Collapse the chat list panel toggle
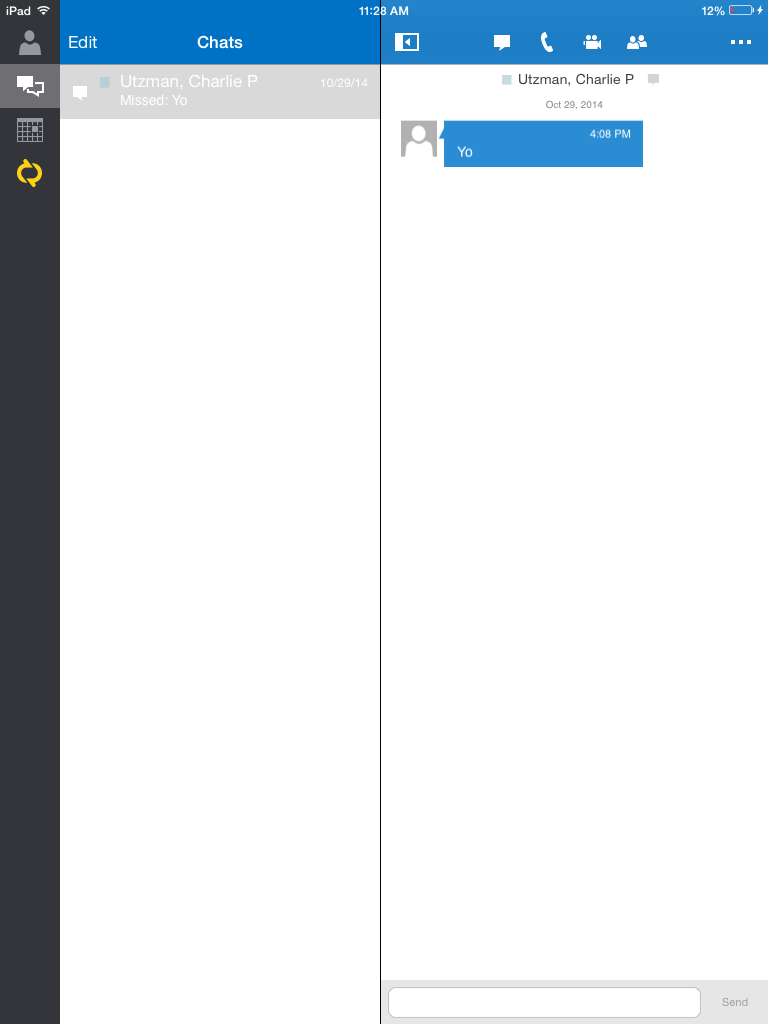This screenshot has height=1024, width=768. coord(406,42)
